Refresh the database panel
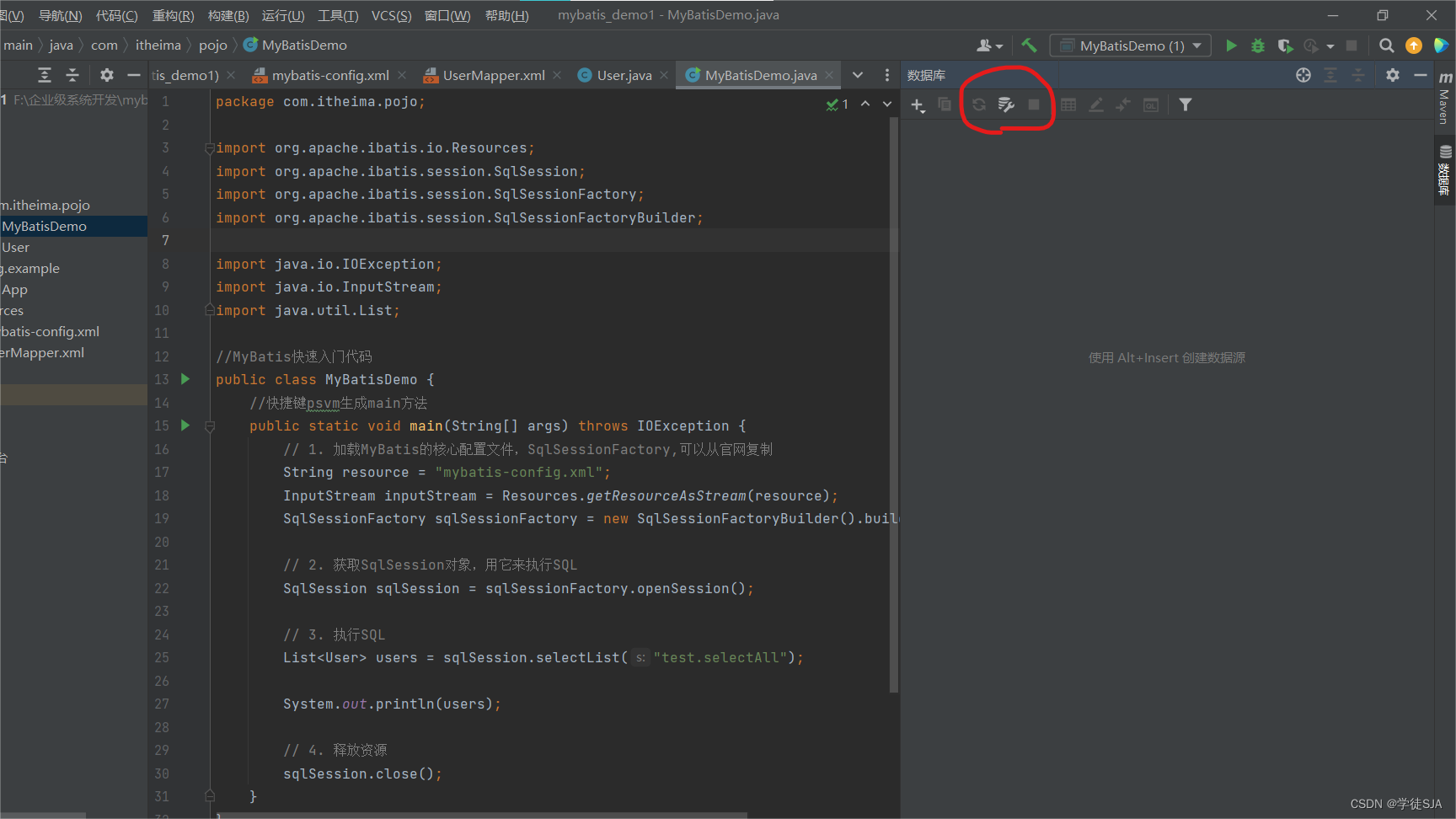Screen dimensions: 1456x819 point(979,104)
